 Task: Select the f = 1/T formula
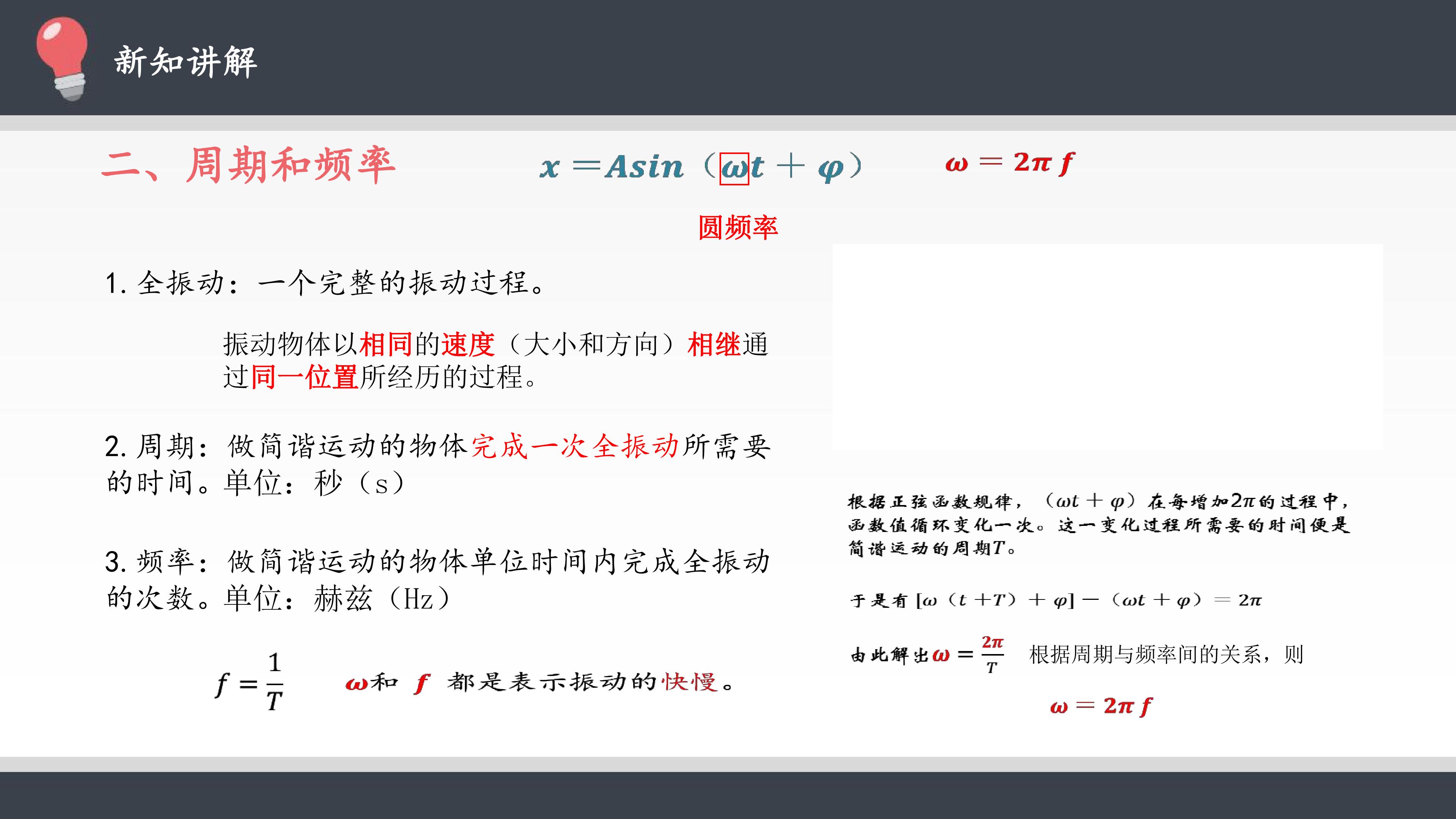click(x=249, y=682)
